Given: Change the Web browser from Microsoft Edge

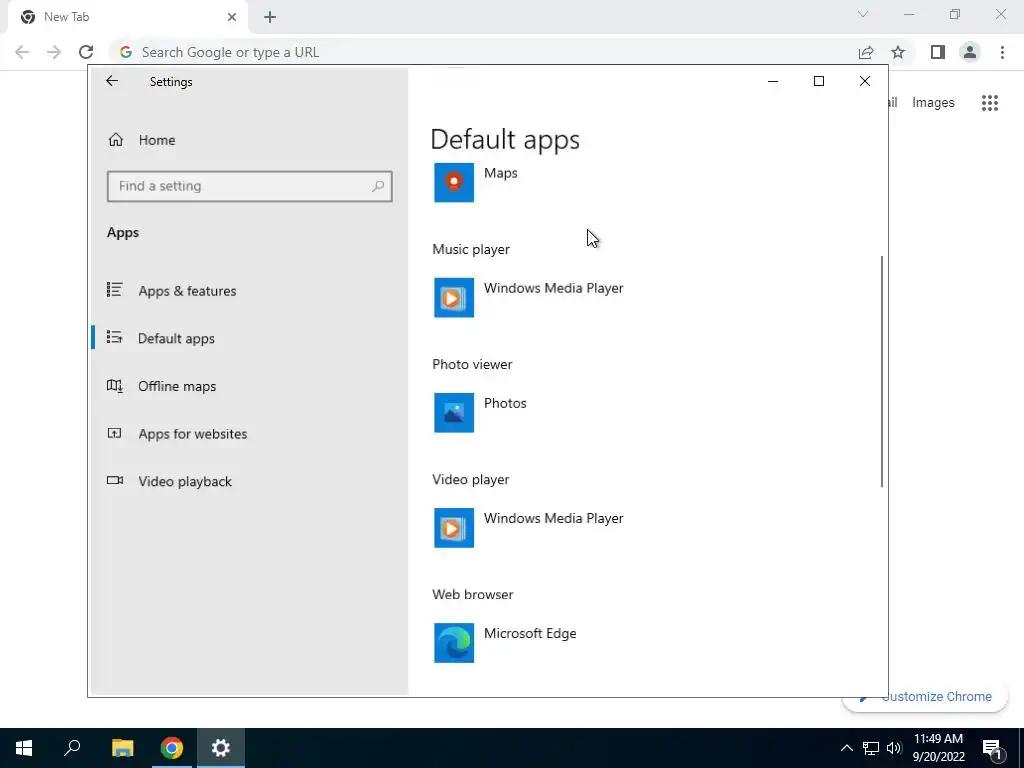Looking at the screenshot, I should pos(505,643).
